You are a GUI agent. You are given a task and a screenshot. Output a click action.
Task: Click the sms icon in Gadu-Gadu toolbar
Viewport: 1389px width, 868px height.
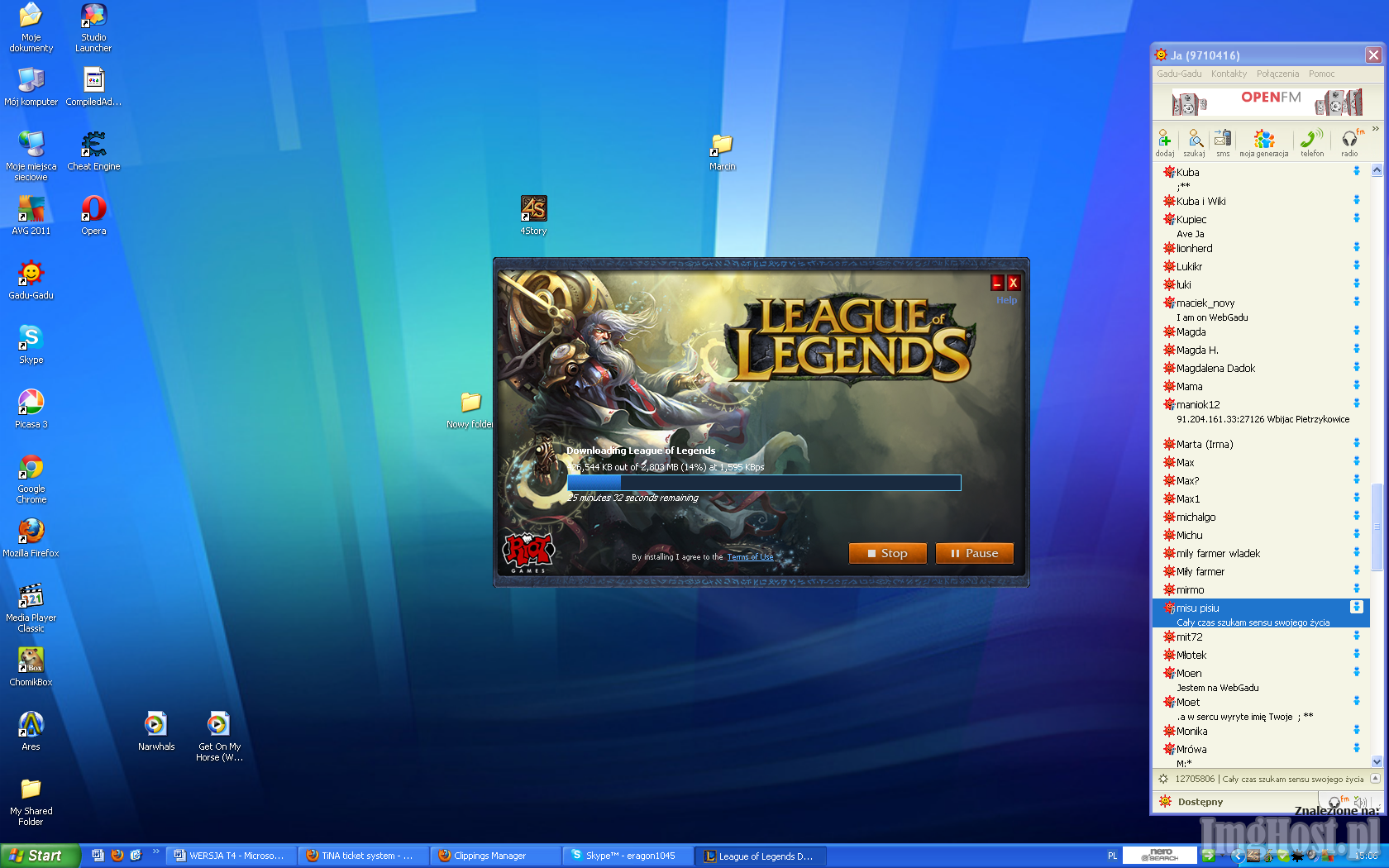click(x=1223, y=142)
